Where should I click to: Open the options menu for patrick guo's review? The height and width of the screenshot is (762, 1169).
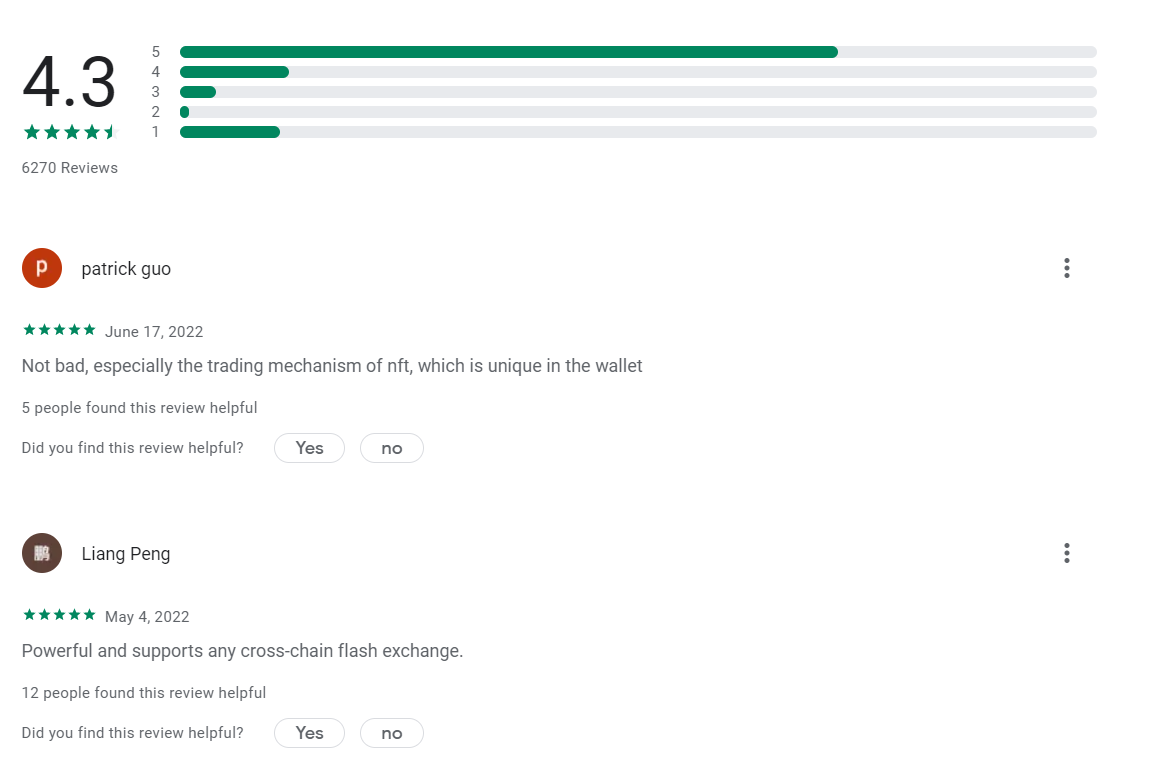1067,268
